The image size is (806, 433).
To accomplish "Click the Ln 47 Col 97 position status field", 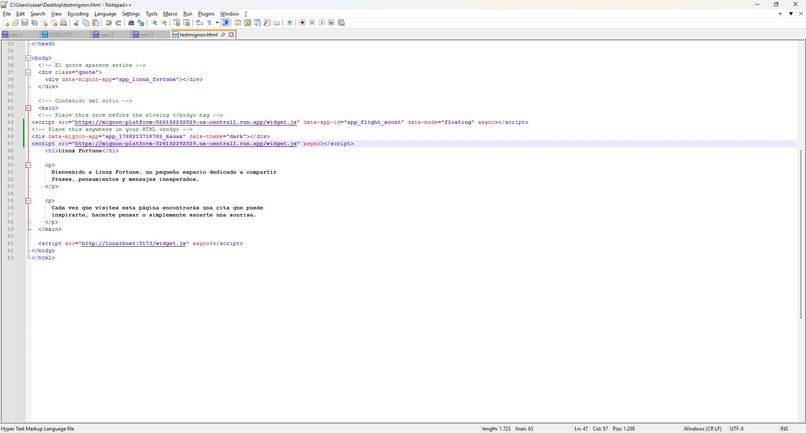I will point(604,428).
